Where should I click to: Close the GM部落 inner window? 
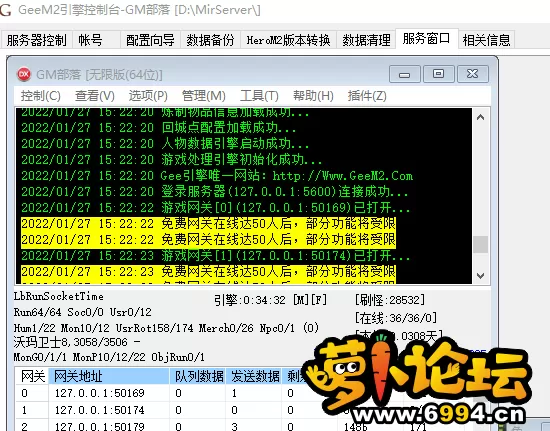click(472, 74)
